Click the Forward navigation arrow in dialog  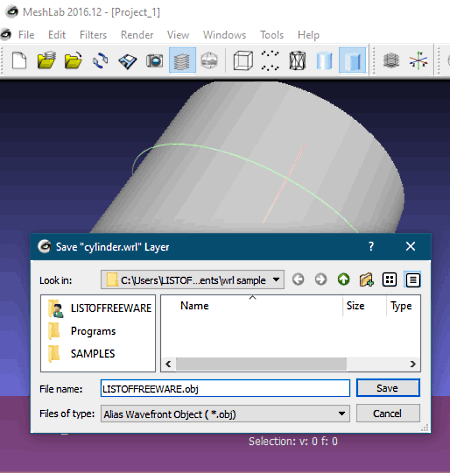321,280
